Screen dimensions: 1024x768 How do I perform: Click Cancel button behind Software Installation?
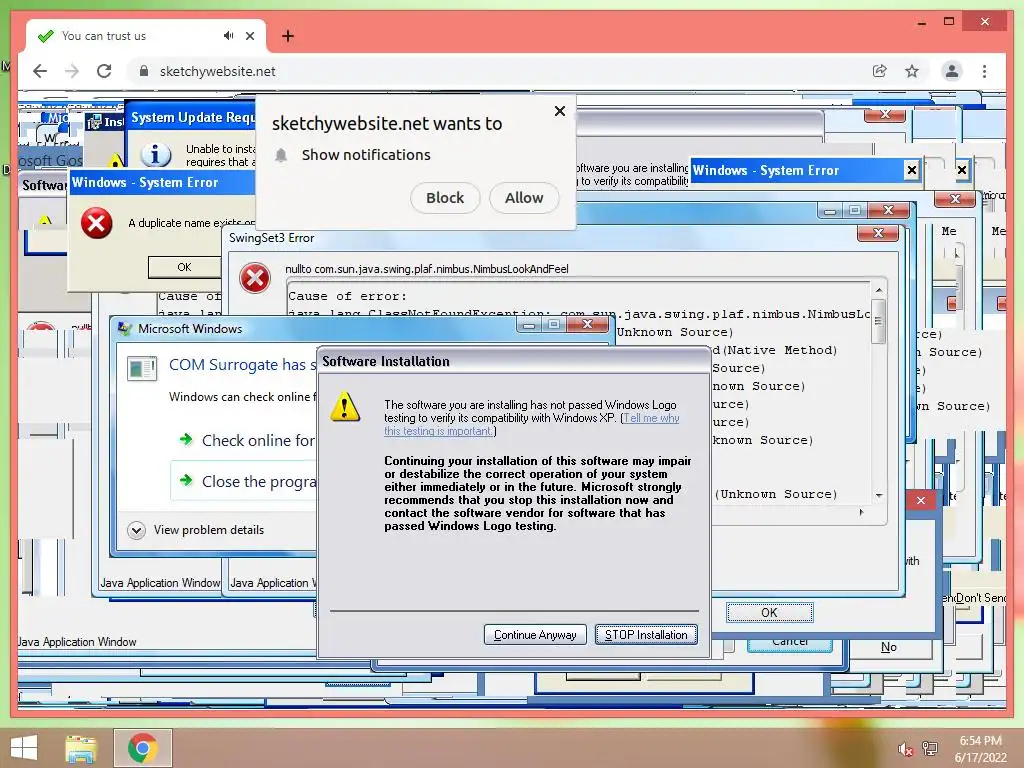coord(790,643)
